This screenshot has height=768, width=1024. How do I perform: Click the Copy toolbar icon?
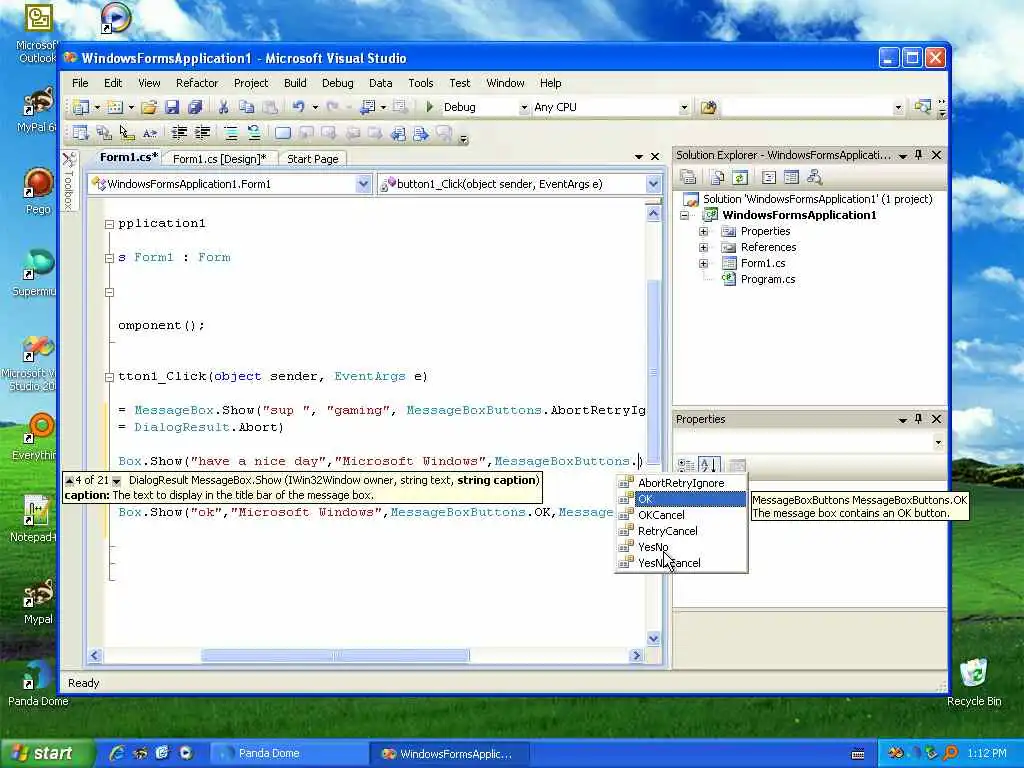click(246, 107)
